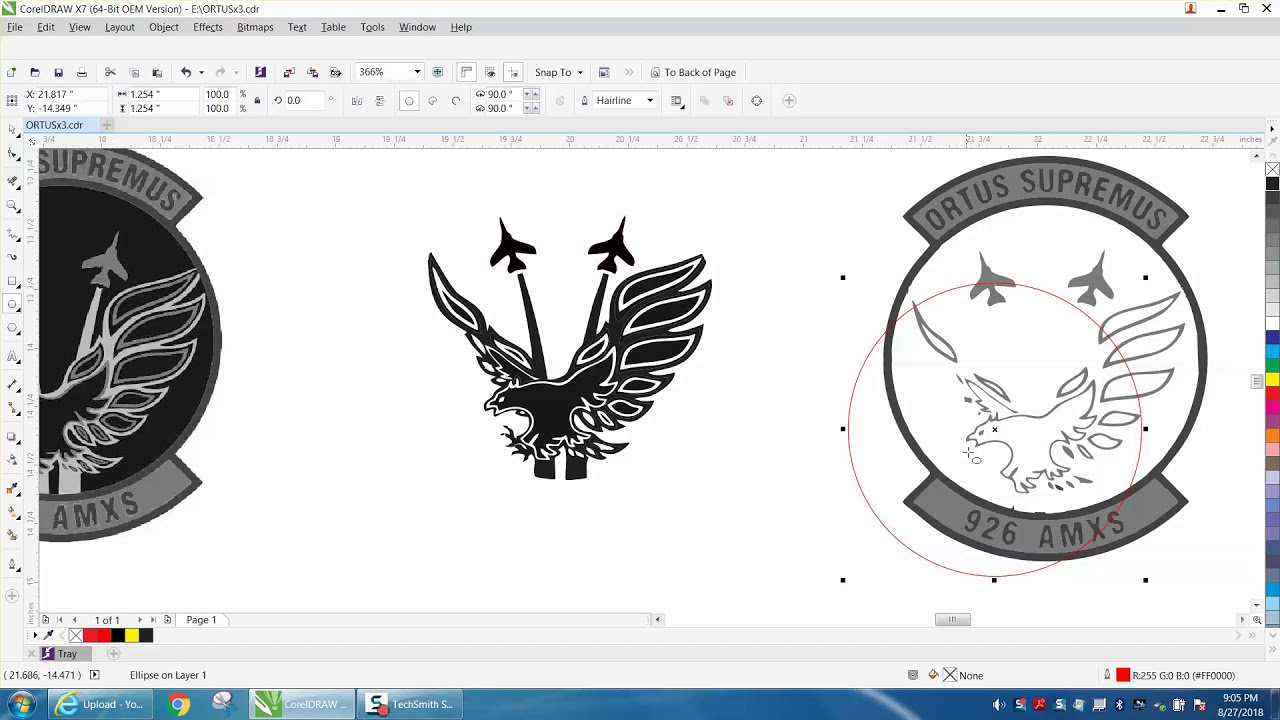
Task: Click the Print icon in the toolbar
Action: click(82, 72)
